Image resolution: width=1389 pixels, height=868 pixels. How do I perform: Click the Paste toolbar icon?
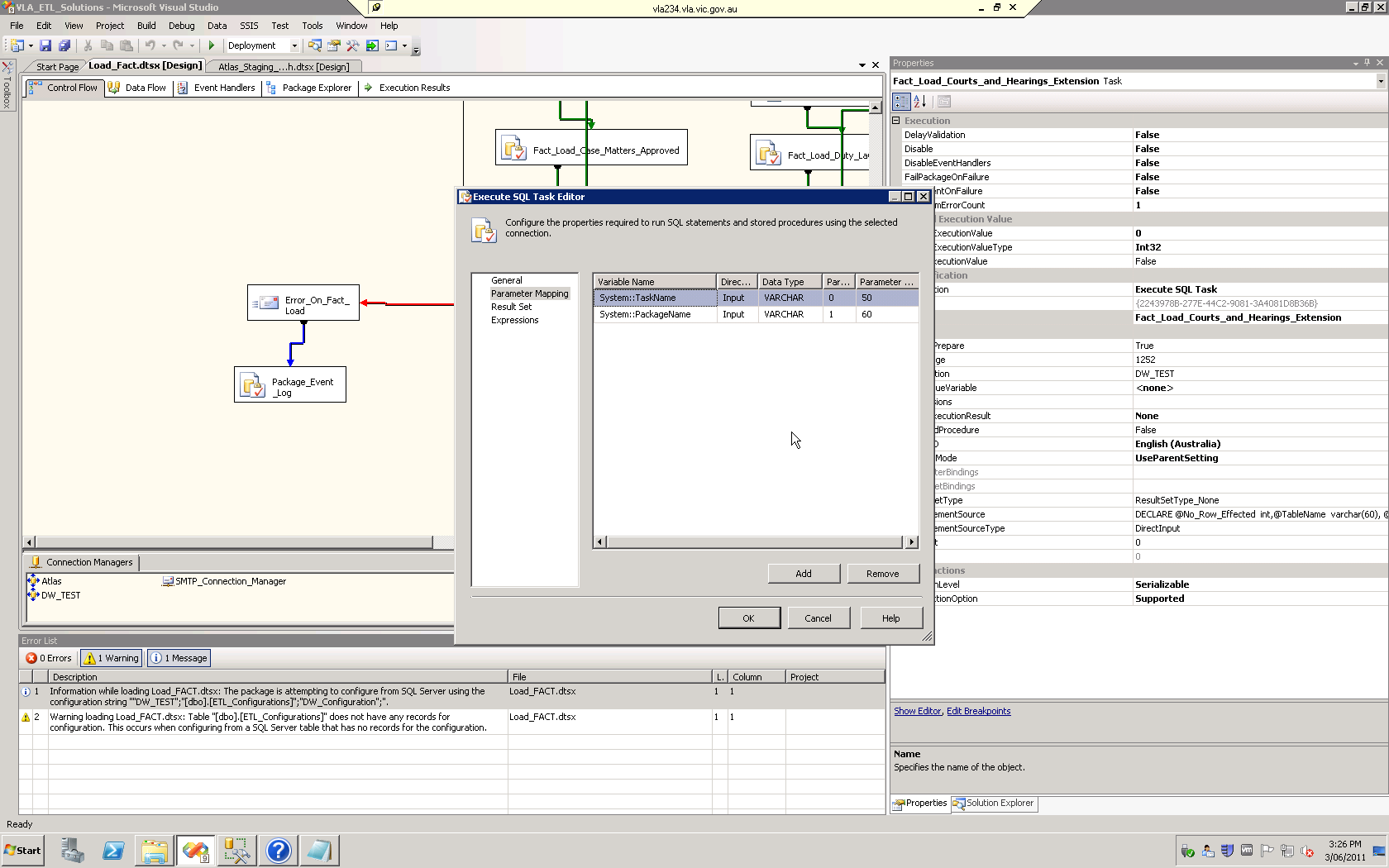pos(126,45)
